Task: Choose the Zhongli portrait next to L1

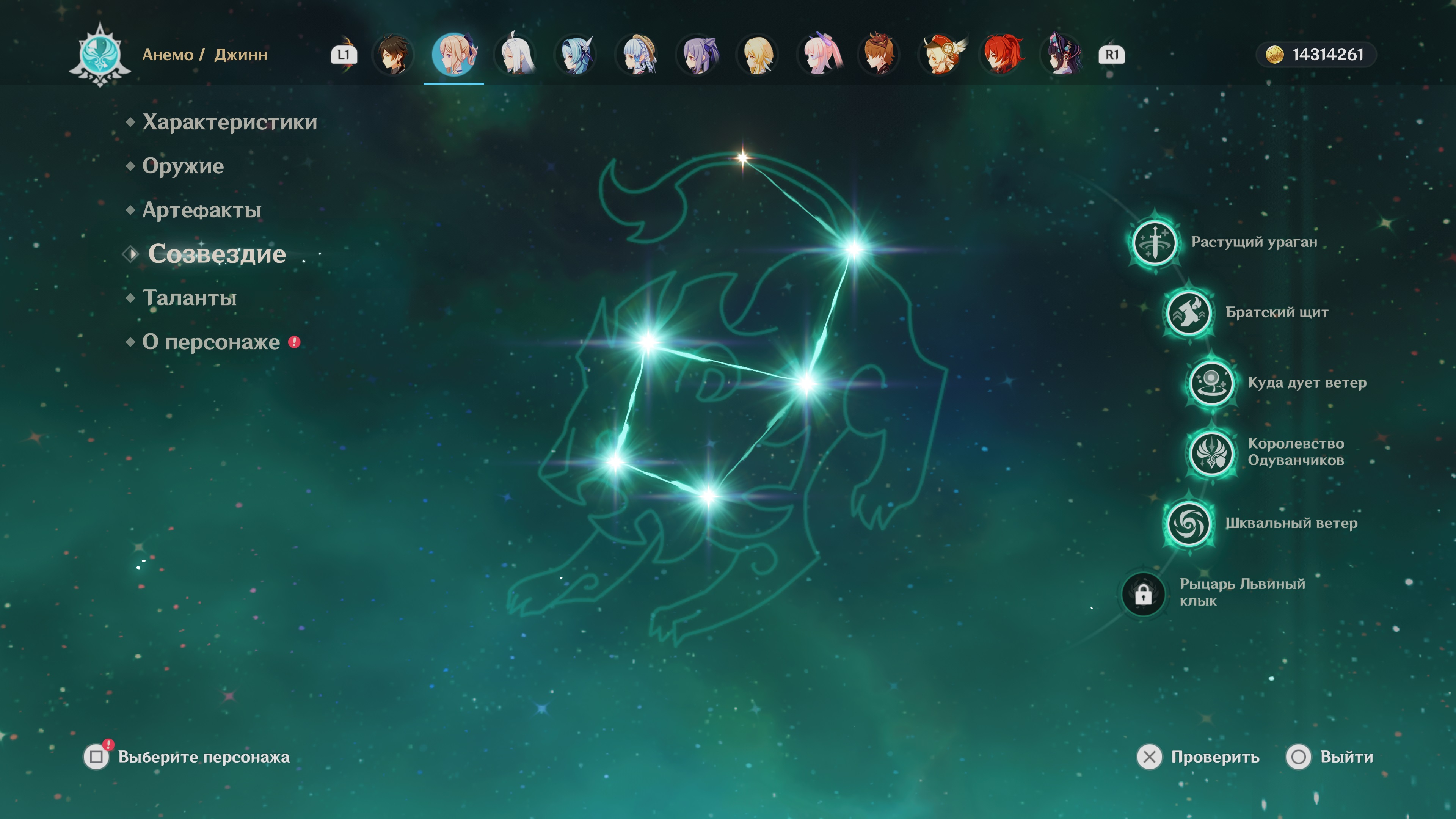Action: click(394, 55)
